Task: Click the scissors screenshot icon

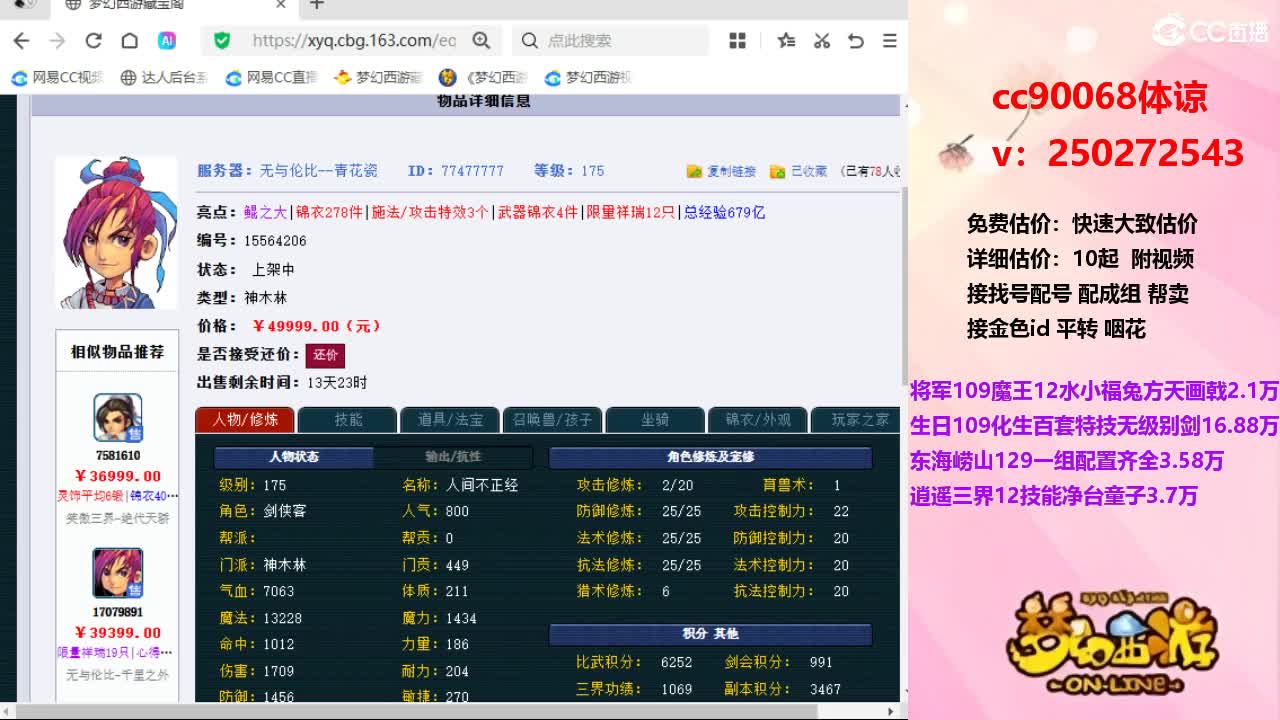Action: click(821, 41)
